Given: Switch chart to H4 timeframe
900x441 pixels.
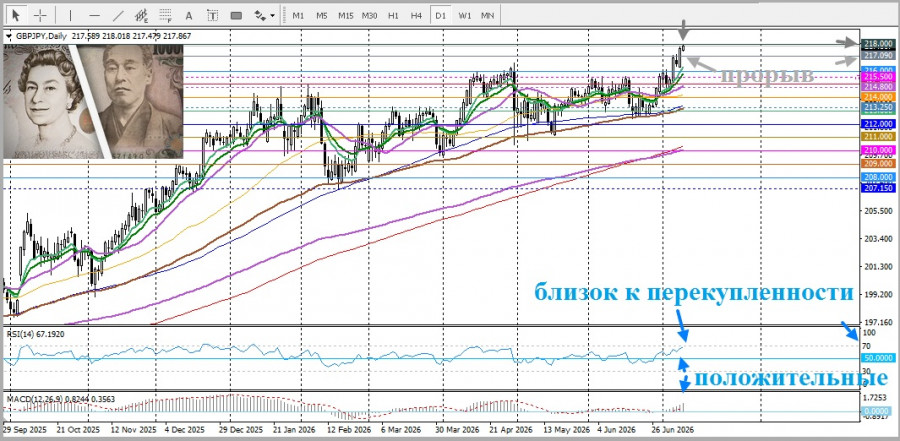Looking at the screenshot, I should point(416,16).
